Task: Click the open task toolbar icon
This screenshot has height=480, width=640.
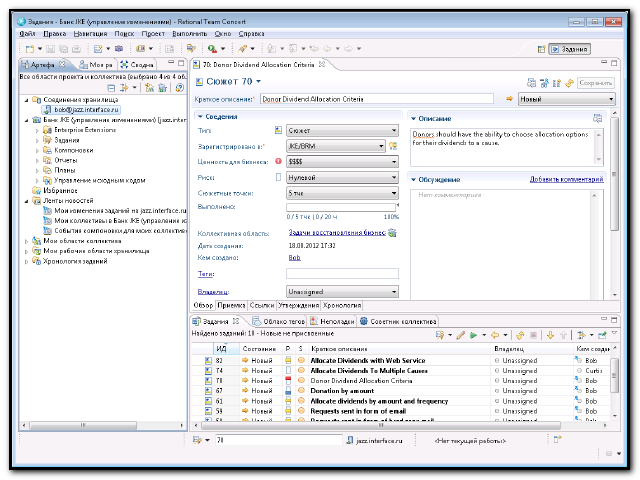Action: pos(191,49)
